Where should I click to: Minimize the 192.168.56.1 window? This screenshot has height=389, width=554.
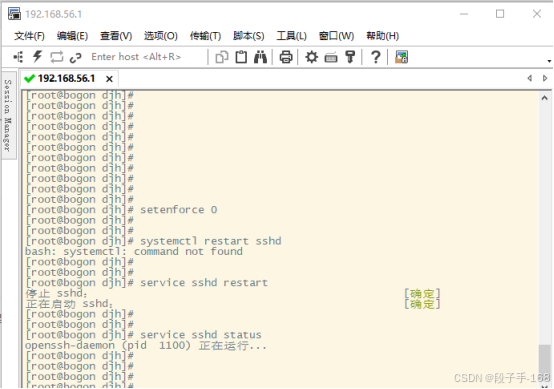coord(464,14)
